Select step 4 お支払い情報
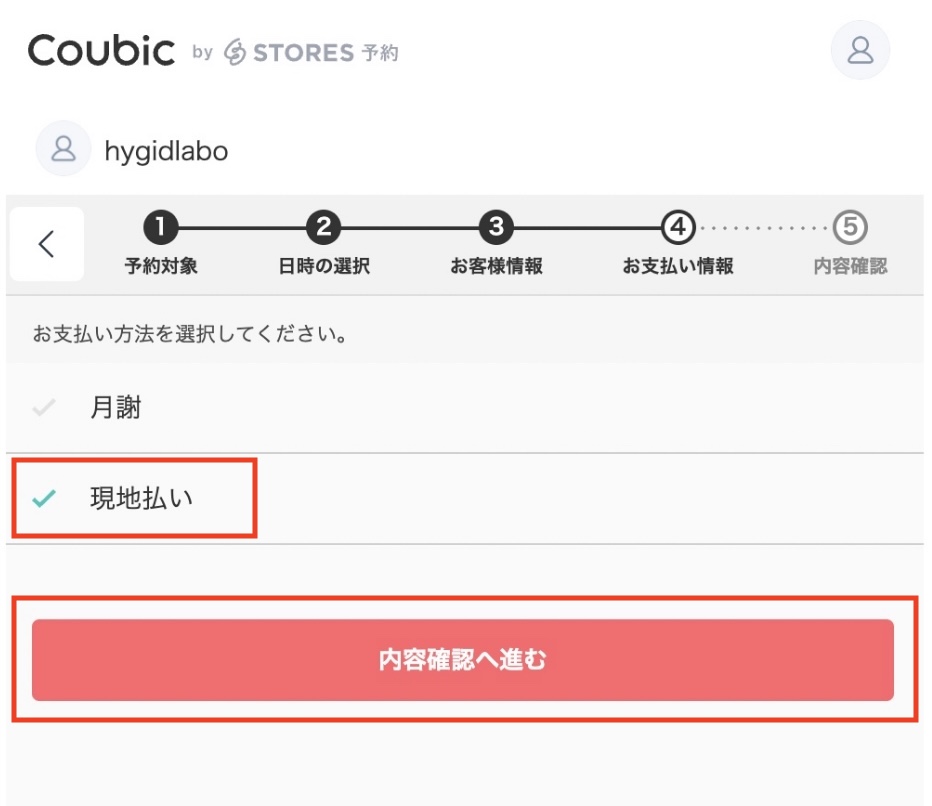932x806 pixels. click(x=677, y=228)
